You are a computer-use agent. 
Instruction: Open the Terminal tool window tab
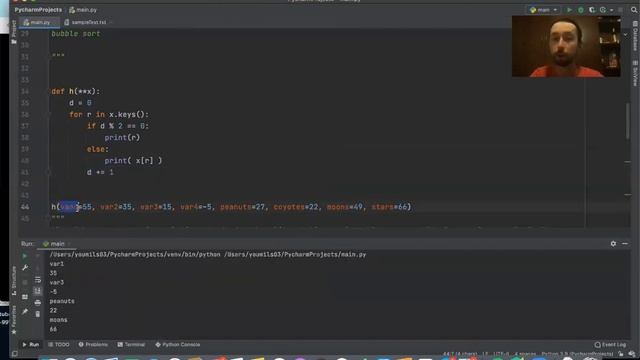(x=131, y=344)
